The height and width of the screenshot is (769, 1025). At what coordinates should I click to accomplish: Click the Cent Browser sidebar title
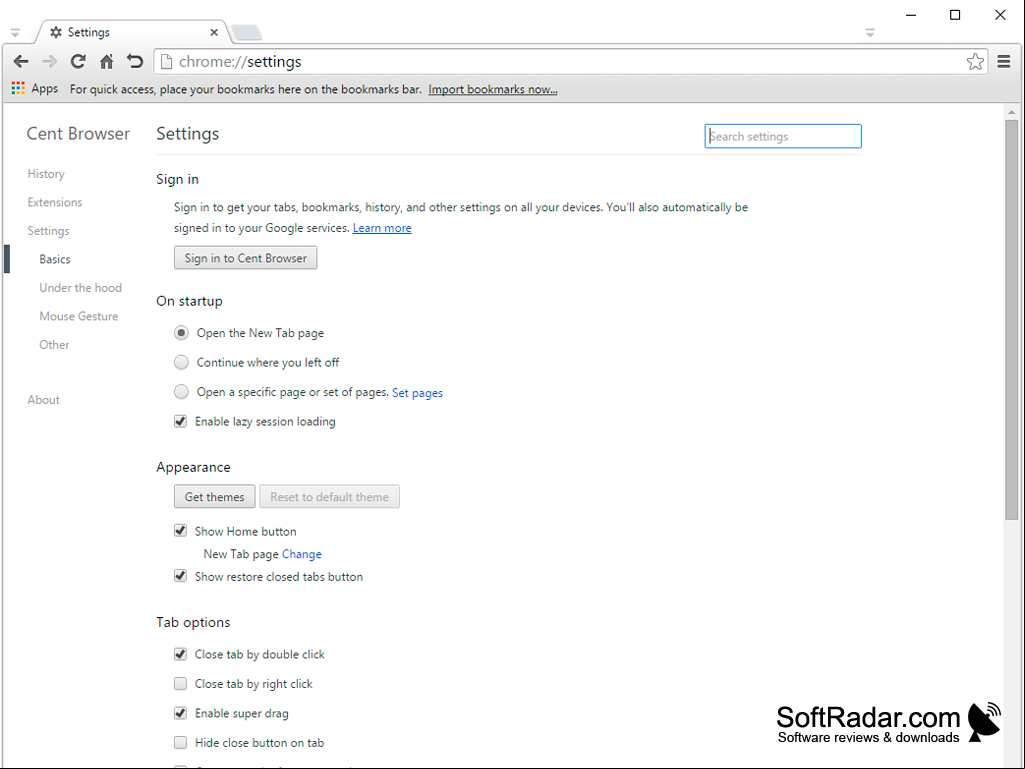point(78,133)
